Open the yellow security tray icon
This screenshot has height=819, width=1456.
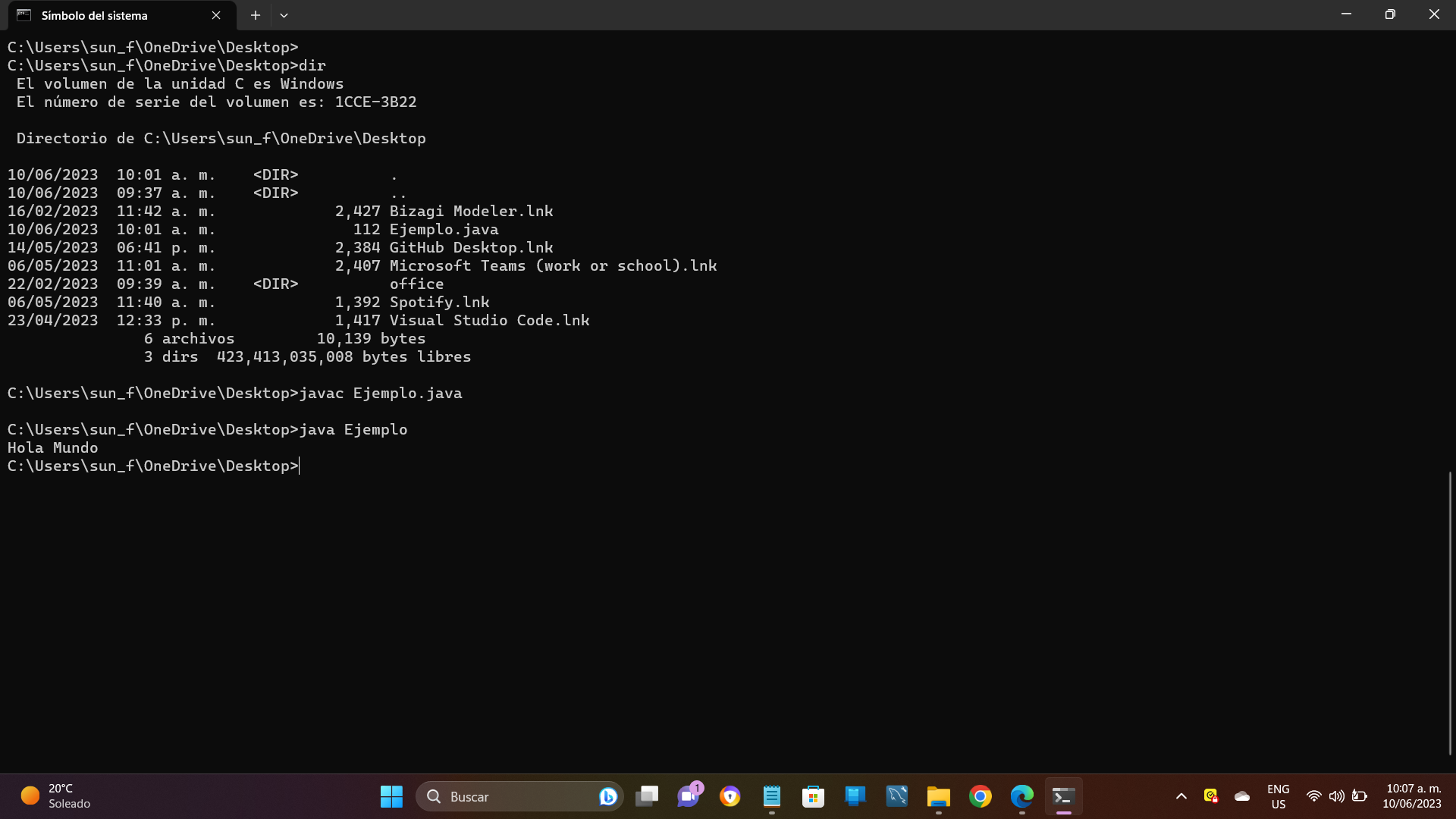tap(1211, 796)
